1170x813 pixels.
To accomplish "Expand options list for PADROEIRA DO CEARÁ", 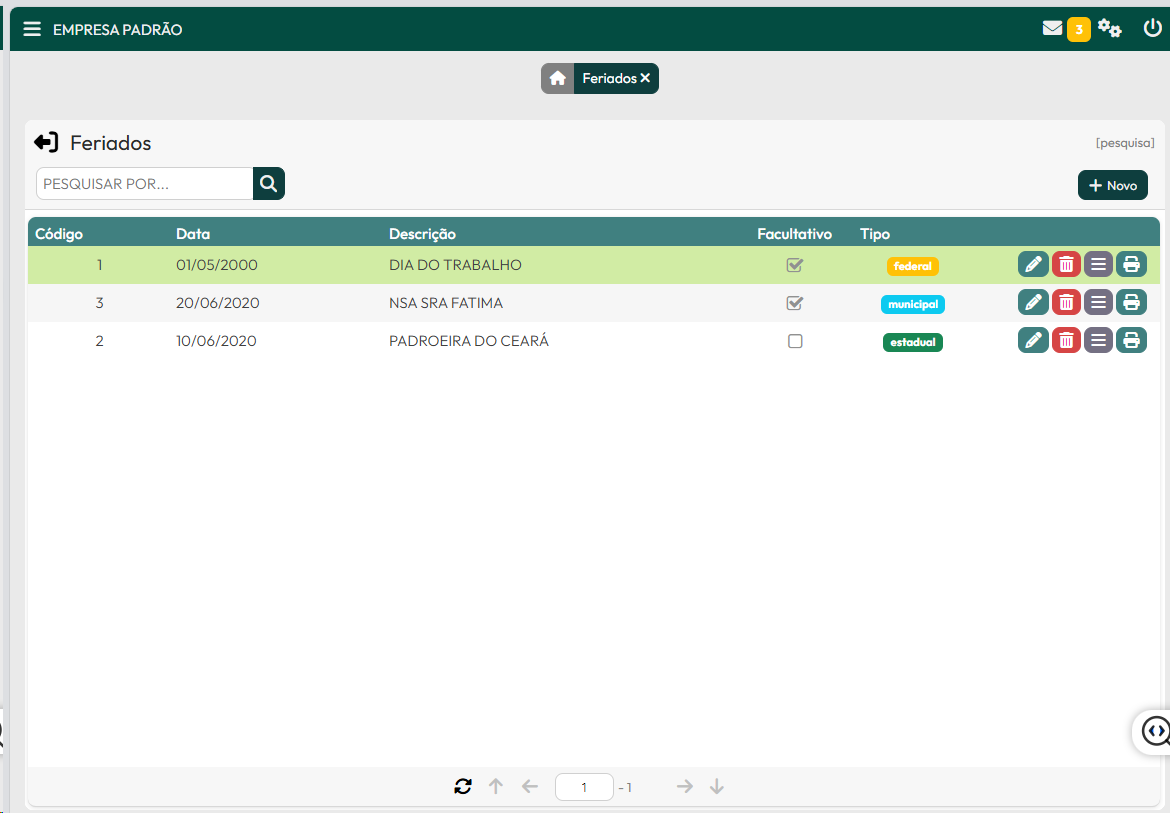I will pos(1098,341).
